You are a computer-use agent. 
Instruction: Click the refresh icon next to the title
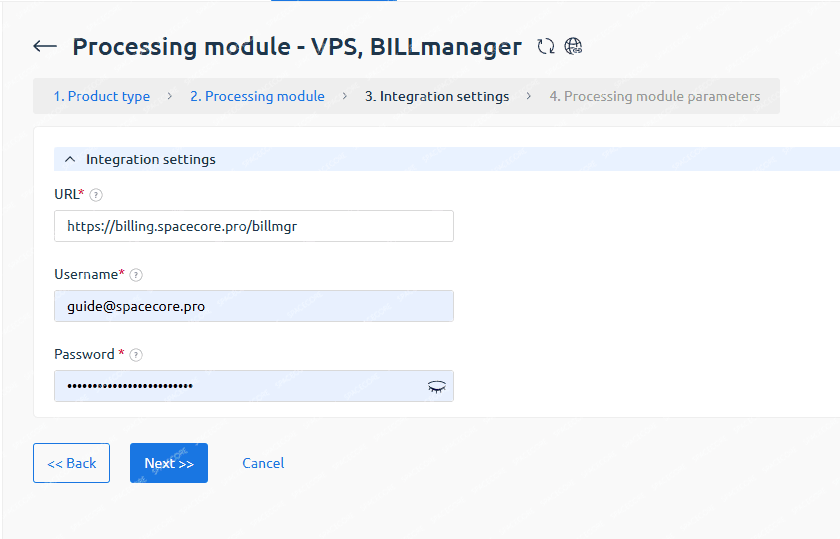coord(546,46)
